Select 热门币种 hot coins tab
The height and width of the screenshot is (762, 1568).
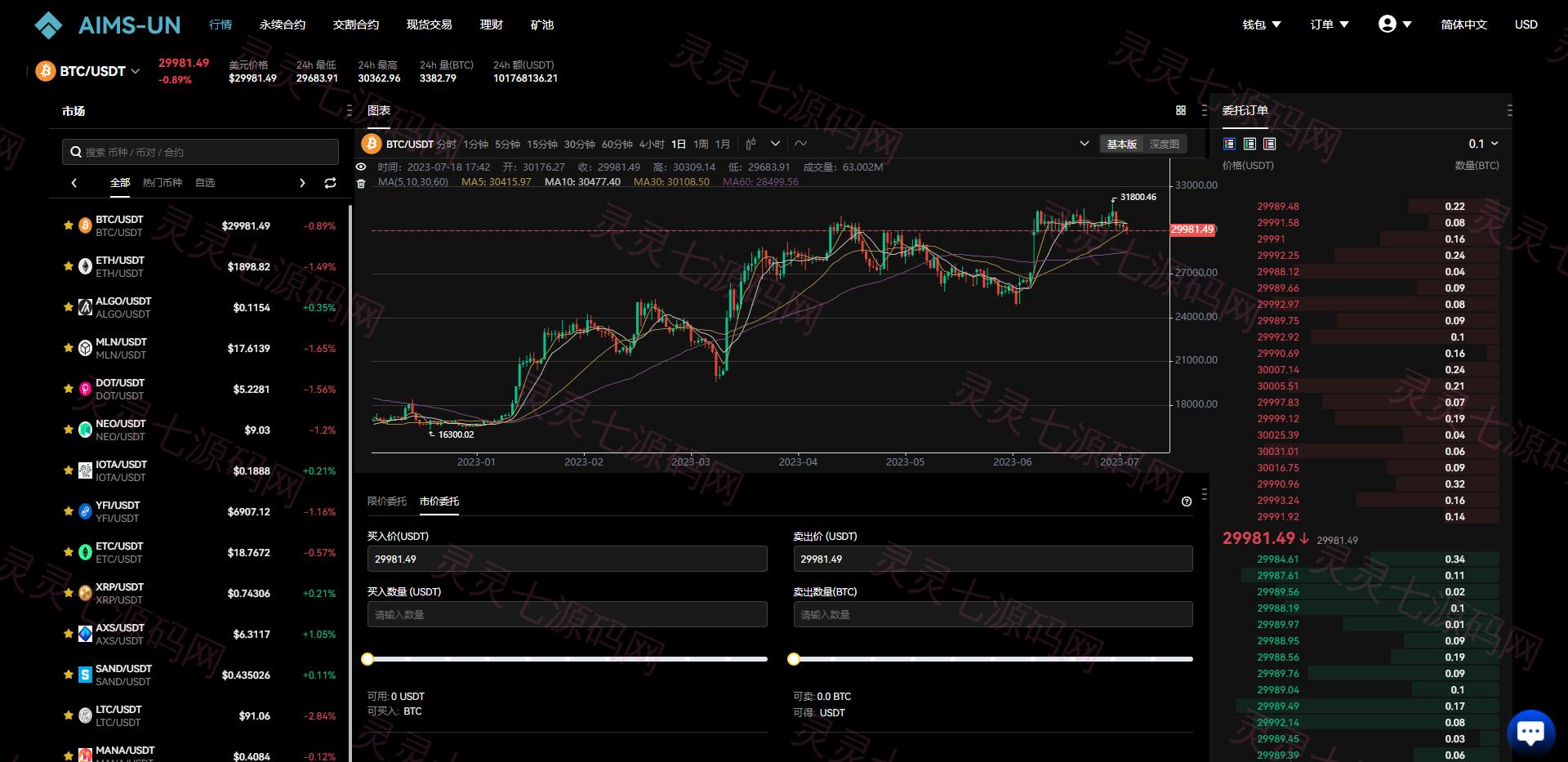[163, 183]
